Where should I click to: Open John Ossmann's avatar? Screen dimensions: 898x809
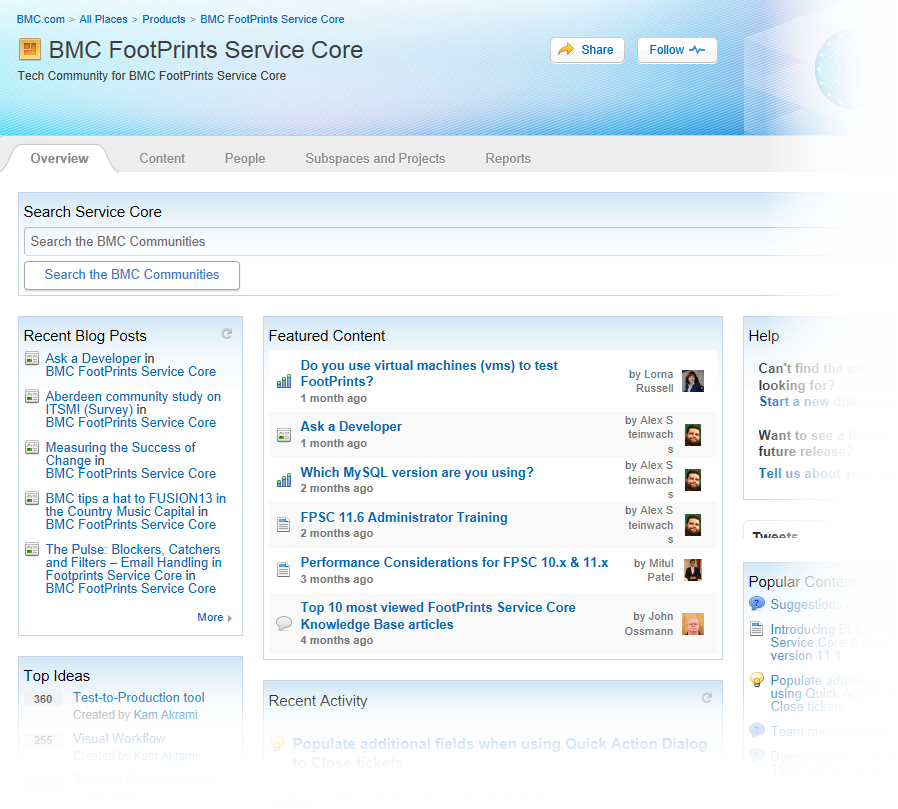[693, 624]
